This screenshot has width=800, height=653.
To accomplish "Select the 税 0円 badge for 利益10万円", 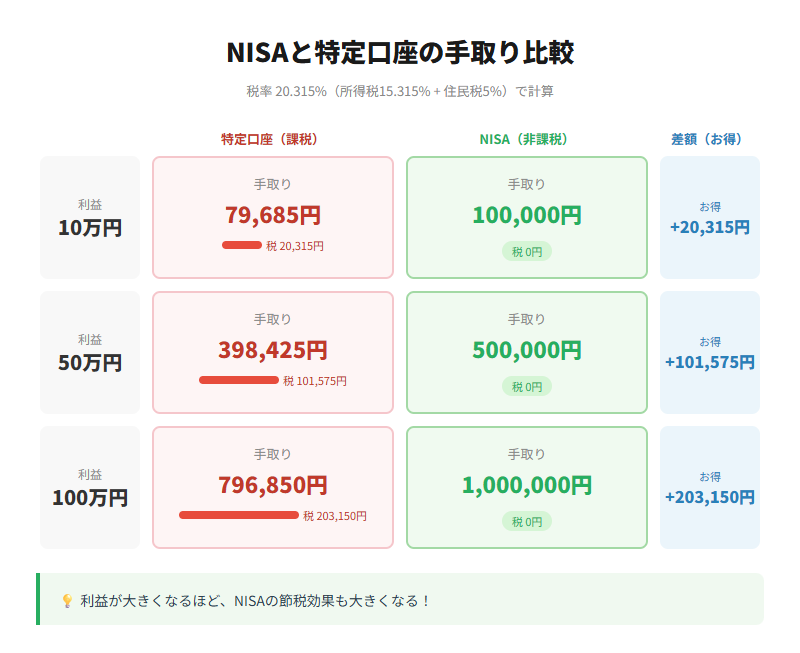I will click(x=529, y=251).
